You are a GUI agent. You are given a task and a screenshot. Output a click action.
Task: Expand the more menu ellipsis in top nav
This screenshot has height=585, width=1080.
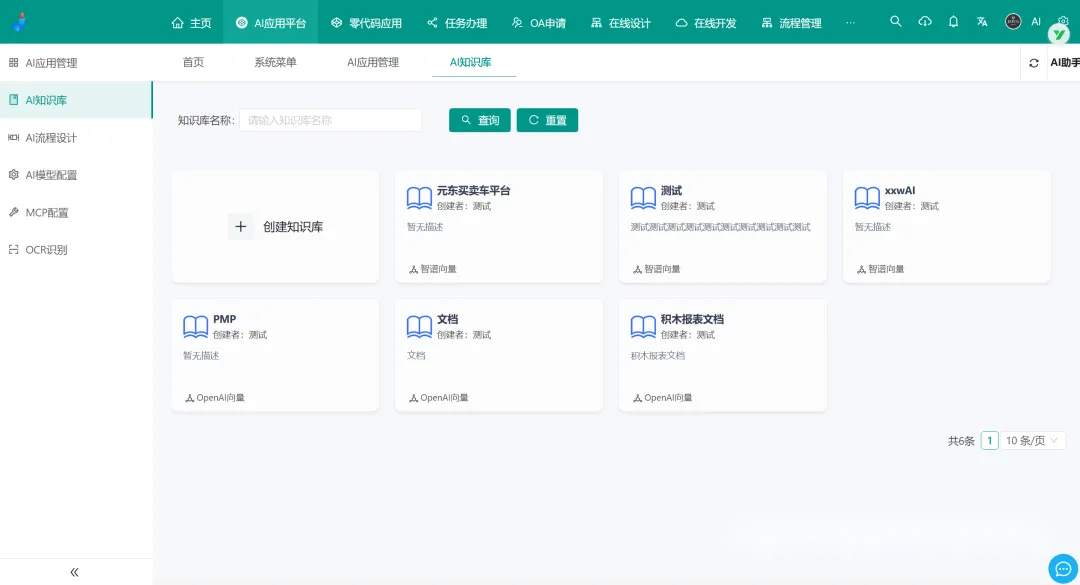pyautogui.click(x=850, y=22)
